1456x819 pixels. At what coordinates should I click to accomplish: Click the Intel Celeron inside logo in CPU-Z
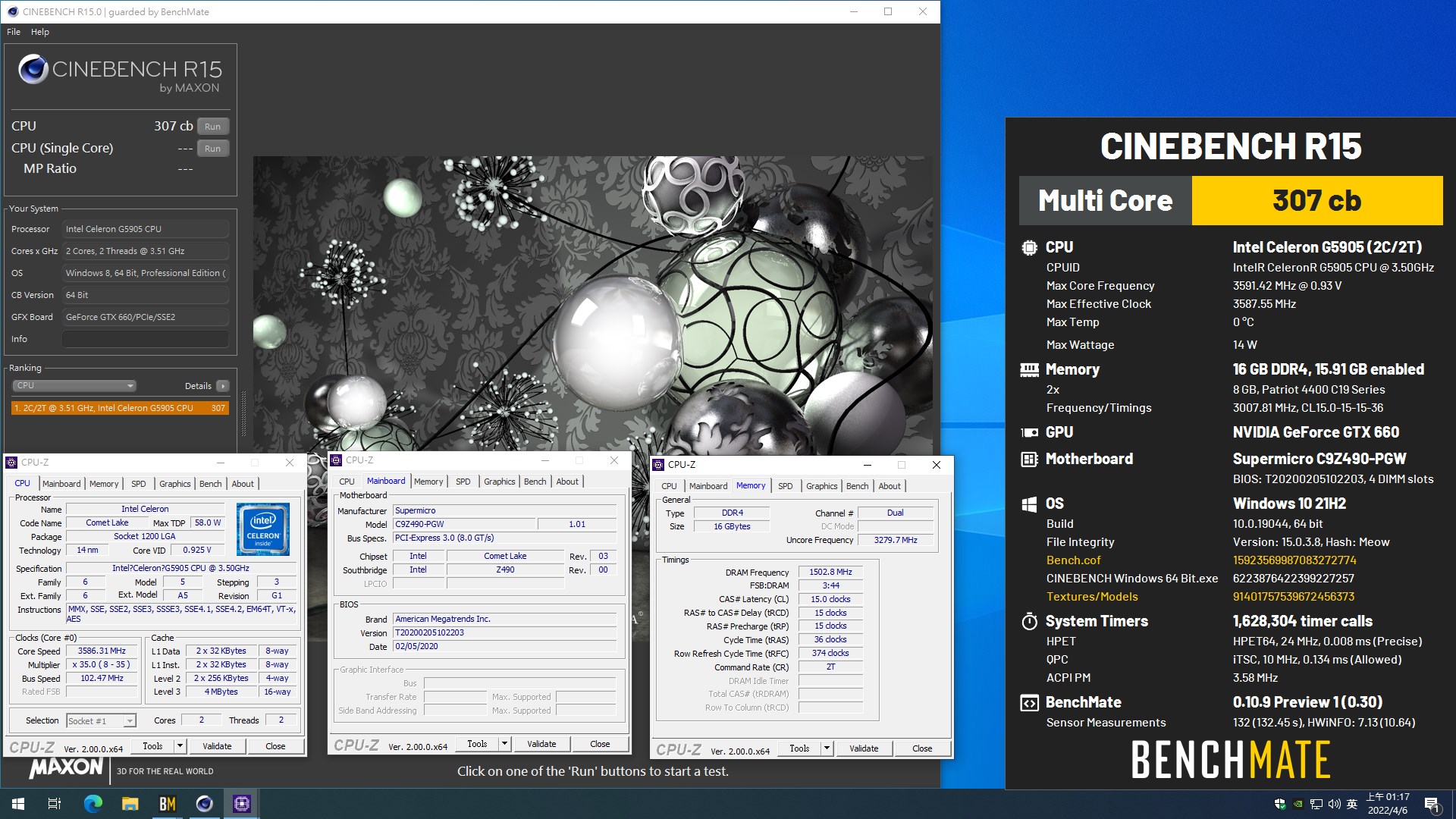263,529
